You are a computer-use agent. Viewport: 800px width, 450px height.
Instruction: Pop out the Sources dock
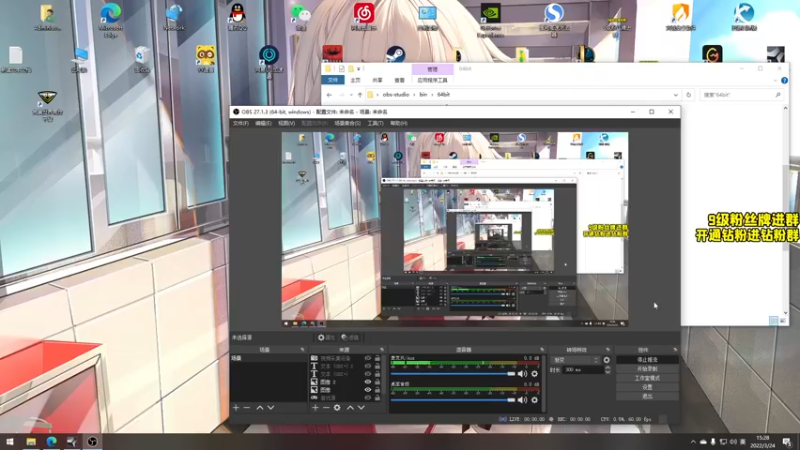pyautogui.click(x=382, y=349)
